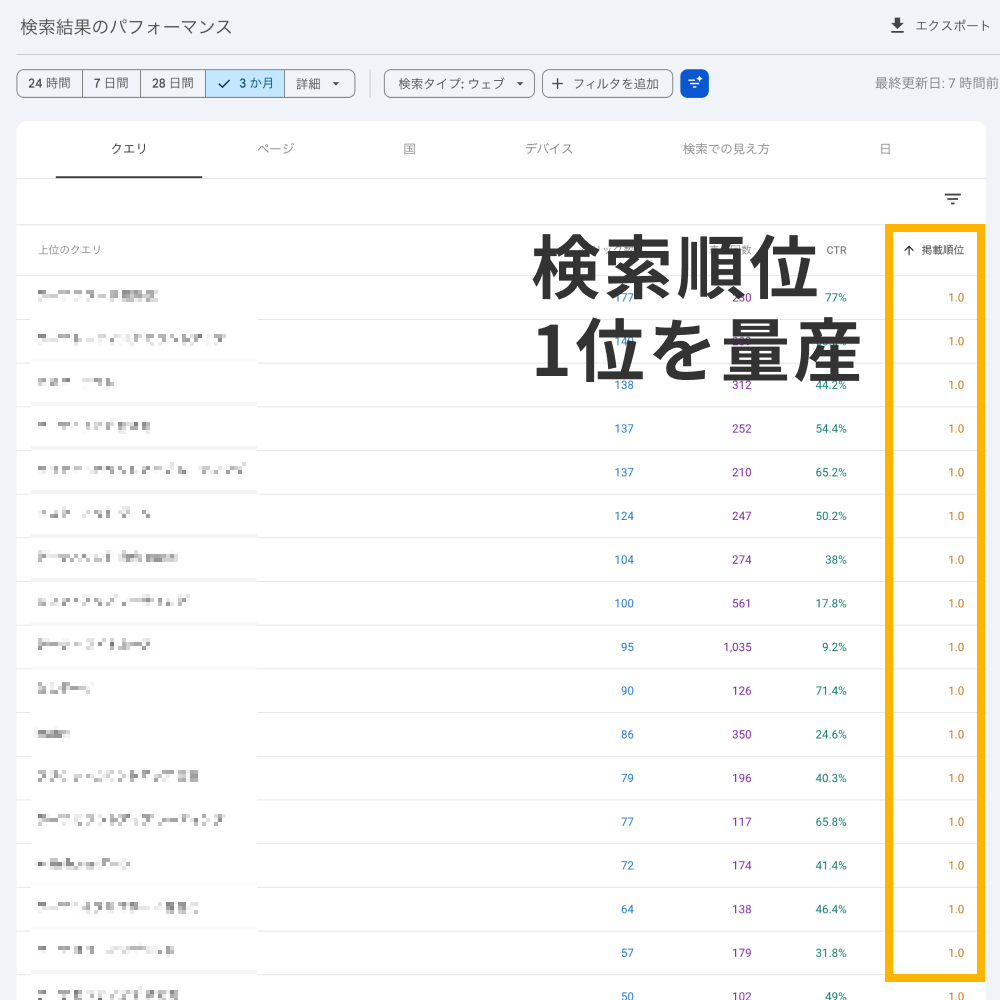Switch to the 国 tab

click(x=409, y=149)
